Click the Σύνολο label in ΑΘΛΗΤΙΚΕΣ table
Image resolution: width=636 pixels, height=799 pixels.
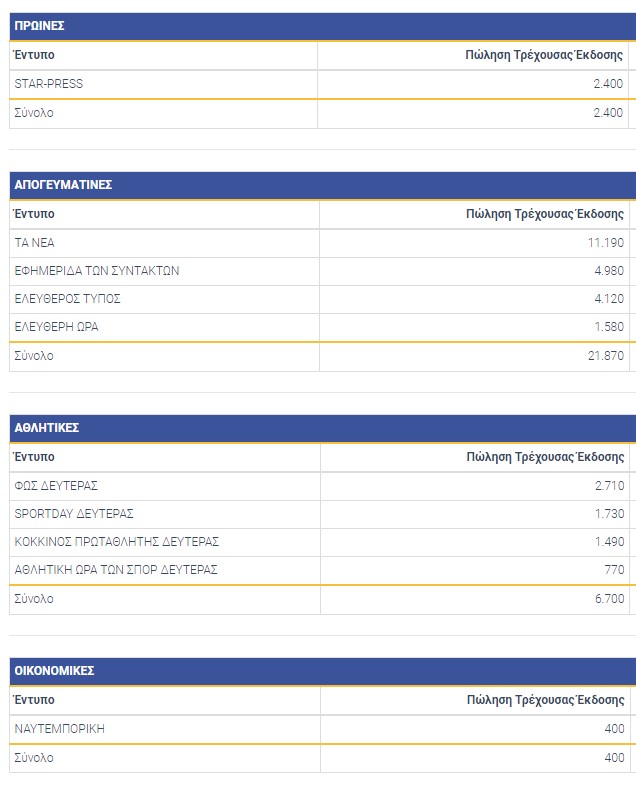click(34, 599)
